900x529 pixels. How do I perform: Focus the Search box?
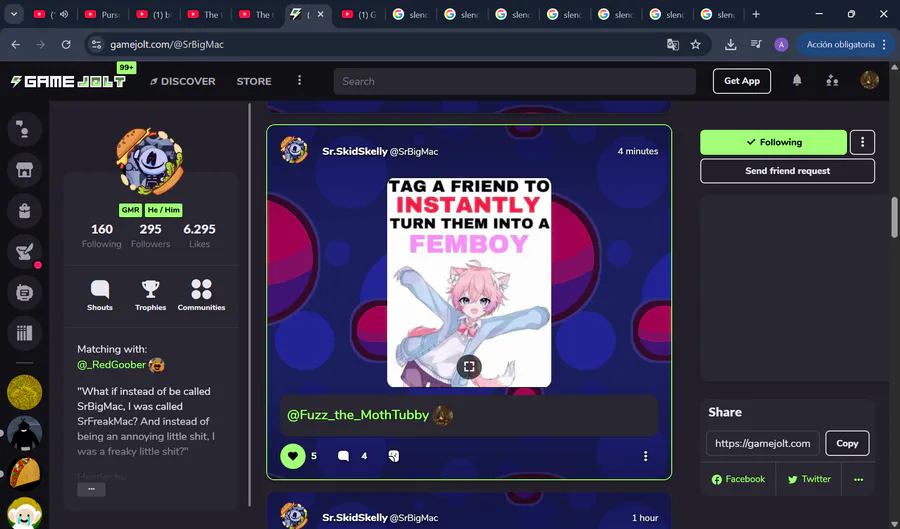point(515,81)
